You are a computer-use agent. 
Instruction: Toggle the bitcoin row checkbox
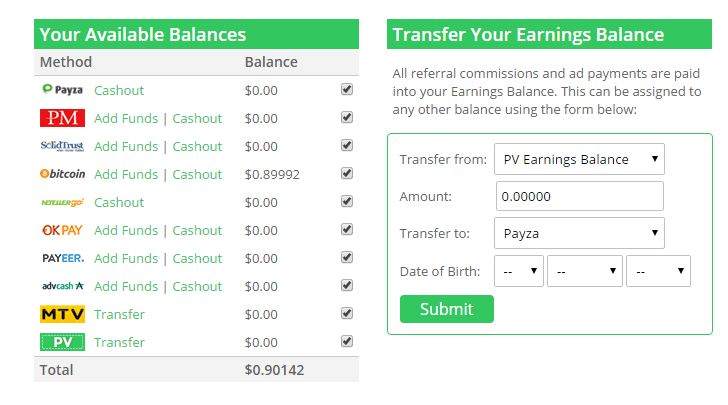pos(347,173)
